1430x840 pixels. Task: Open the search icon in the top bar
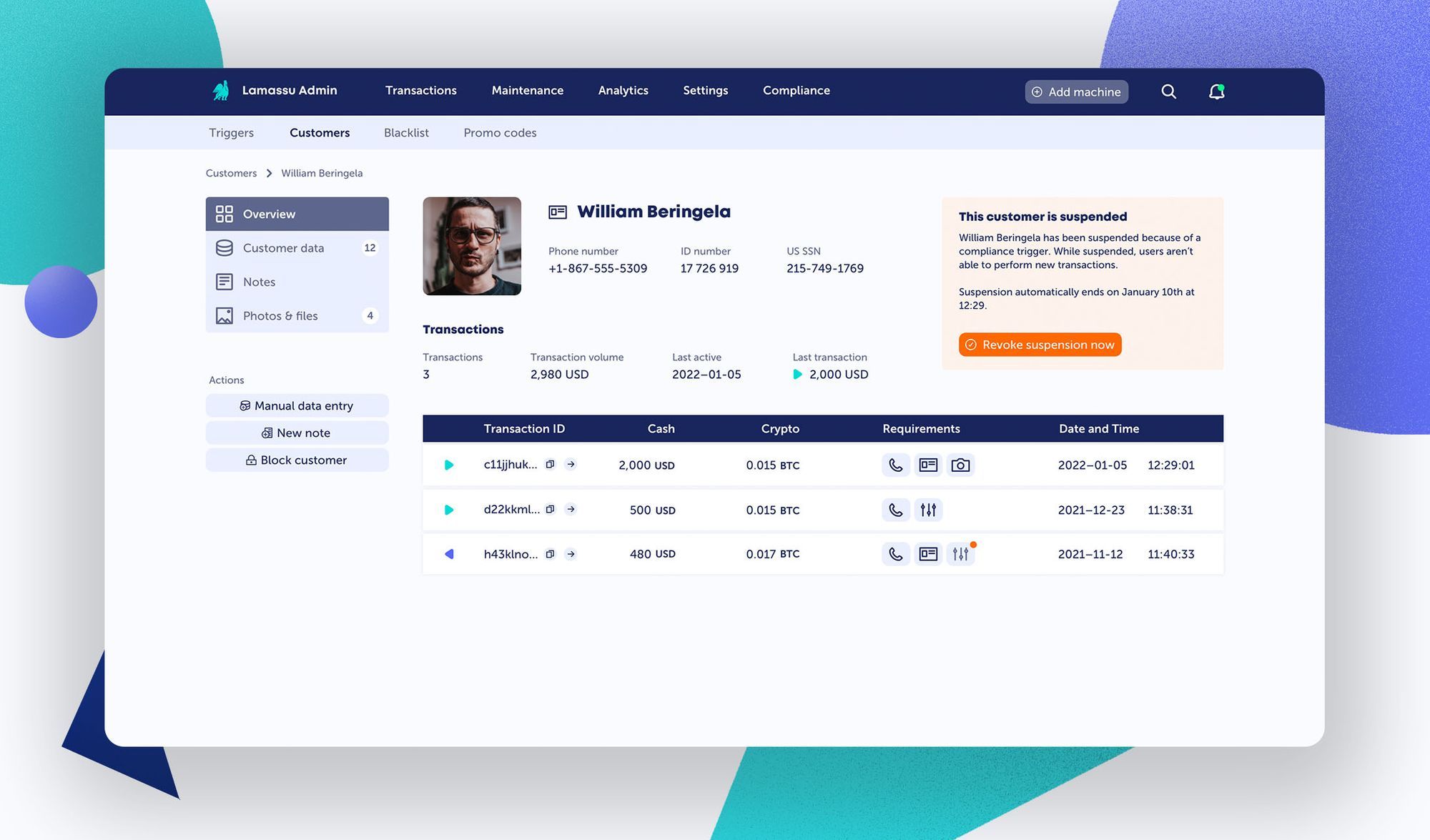coord(1168,92)
